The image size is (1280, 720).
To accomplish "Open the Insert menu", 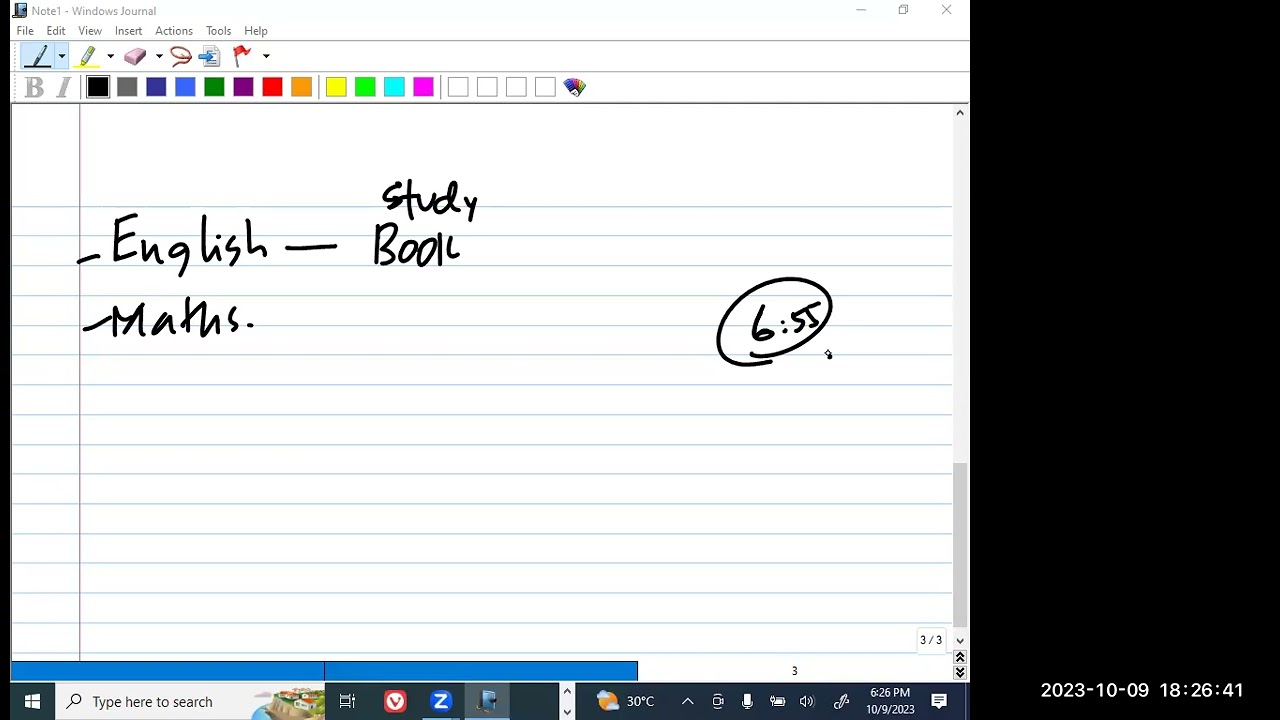I will 128,31.
